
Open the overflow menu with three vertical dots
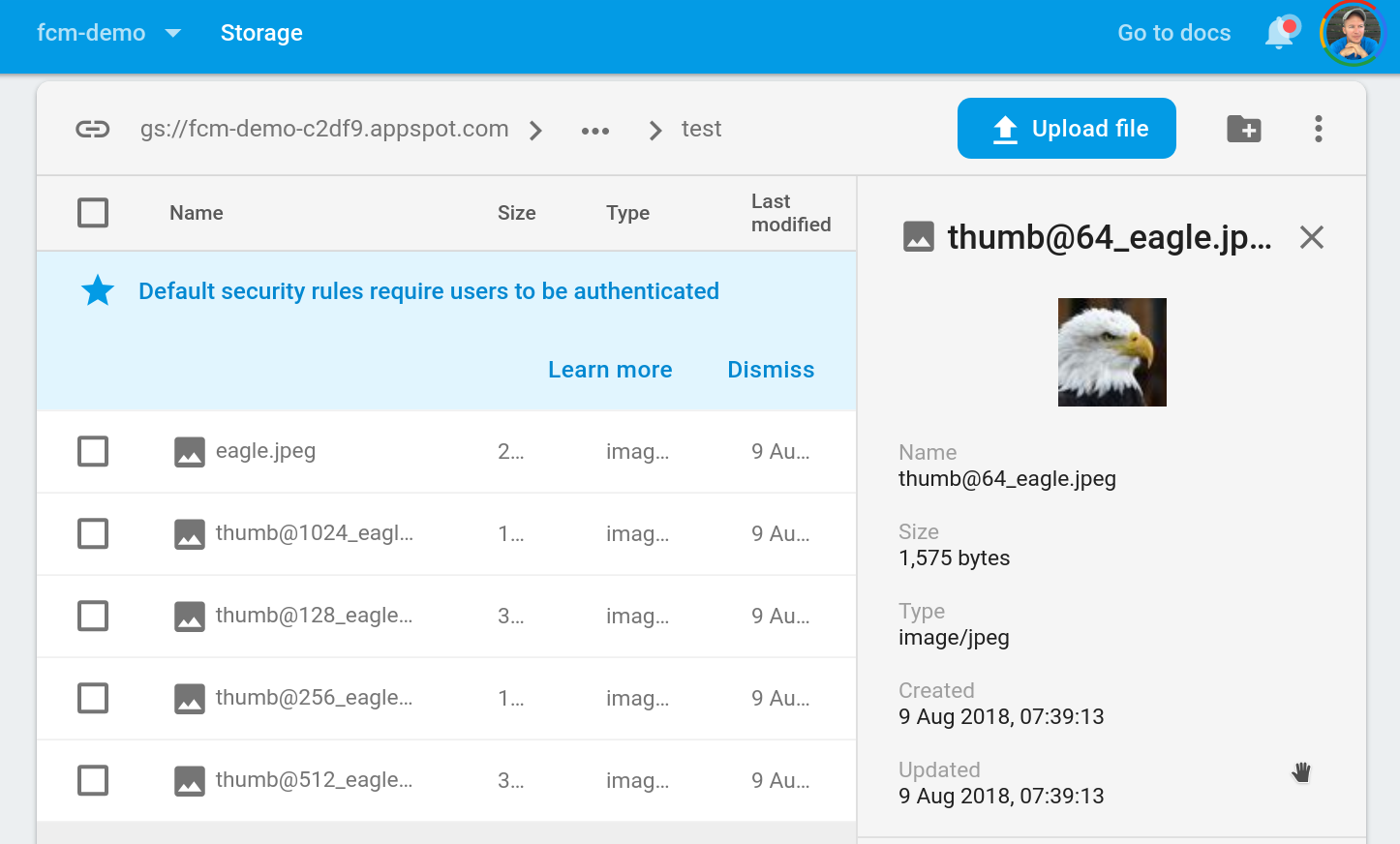click(x=1319, y=128)
